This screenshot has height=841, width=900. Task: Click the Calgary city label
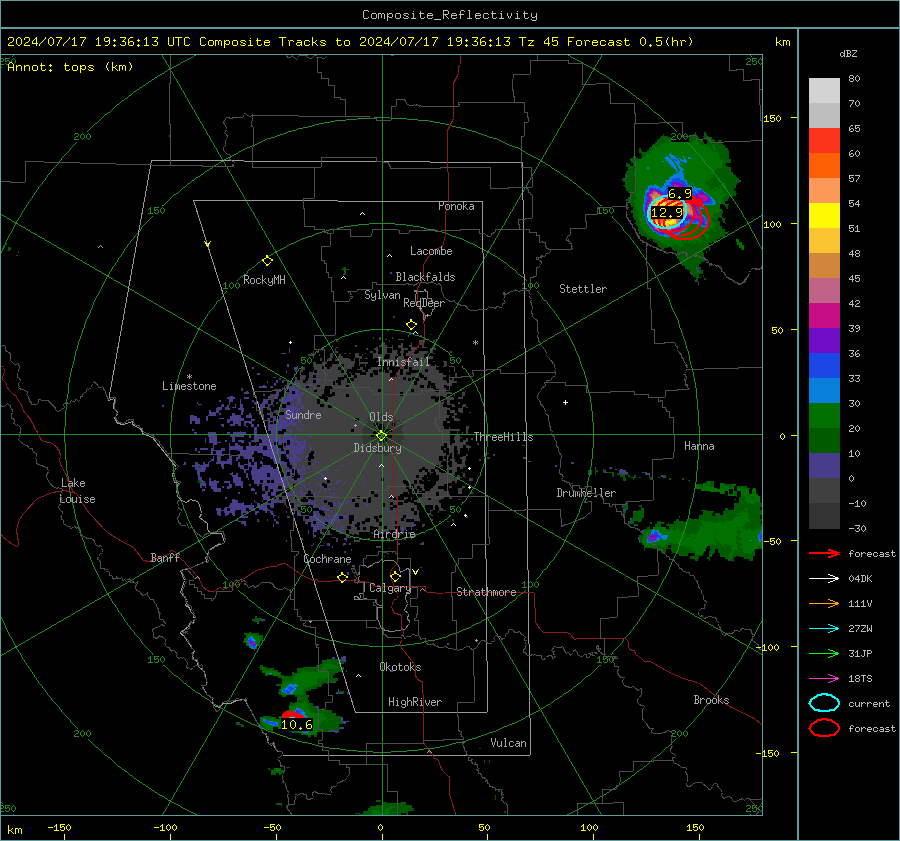390,588
